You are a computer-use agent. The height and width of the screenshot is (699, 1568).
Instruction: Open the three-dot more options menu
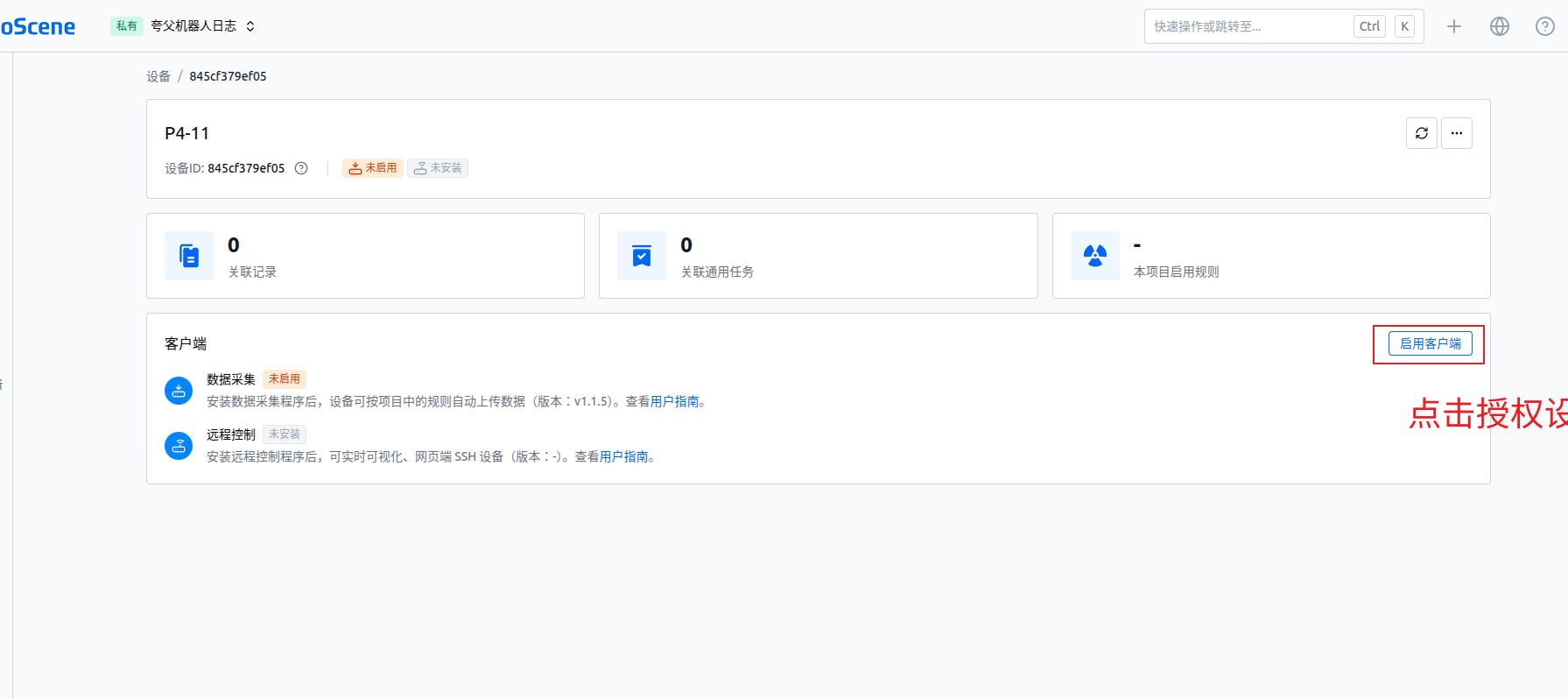pyautogui.click(x=1456, y=133)
